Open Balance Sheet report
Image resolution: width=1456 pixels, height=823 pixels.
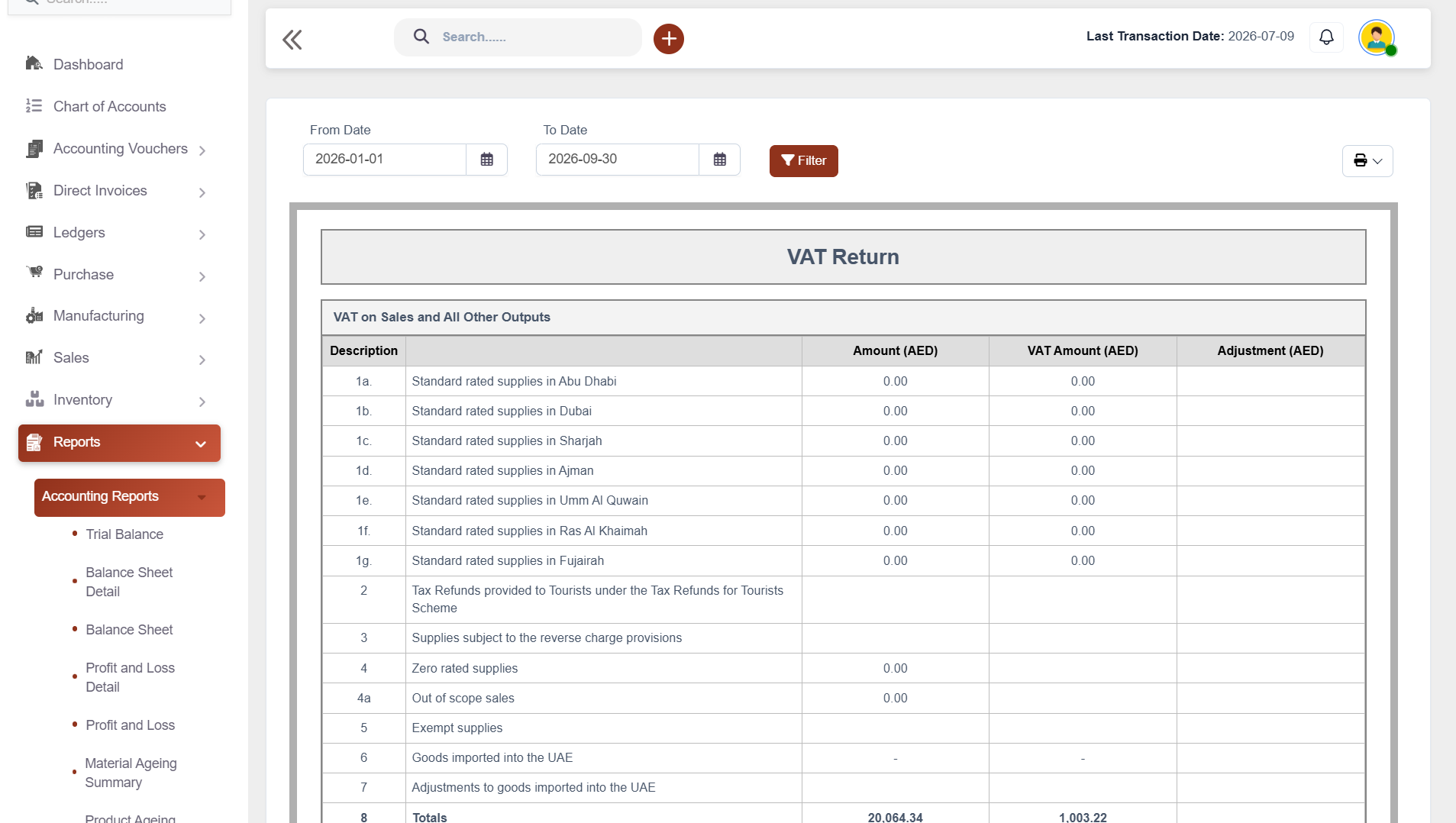click(129, 630)
